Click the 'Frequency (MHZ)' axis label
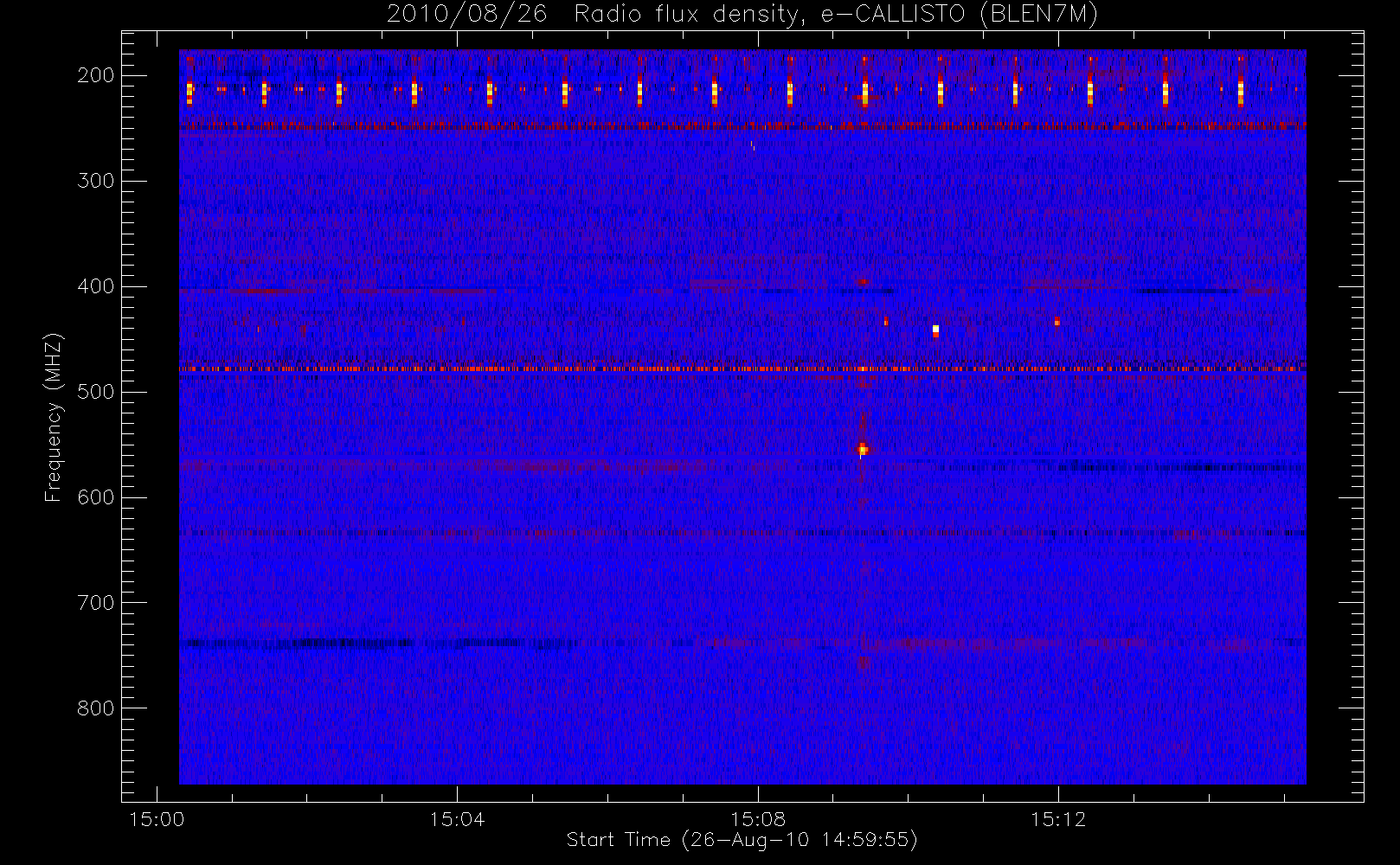Image resolution: width=1400 pixels, height=865 pixels. point(54,417)
